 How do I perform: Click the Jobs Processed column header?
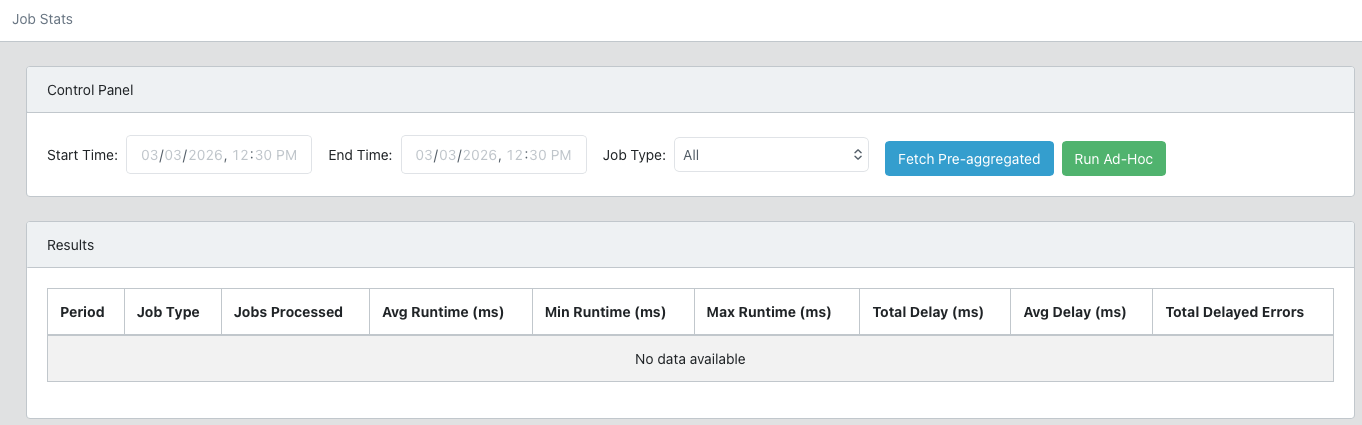coord(288,312)
